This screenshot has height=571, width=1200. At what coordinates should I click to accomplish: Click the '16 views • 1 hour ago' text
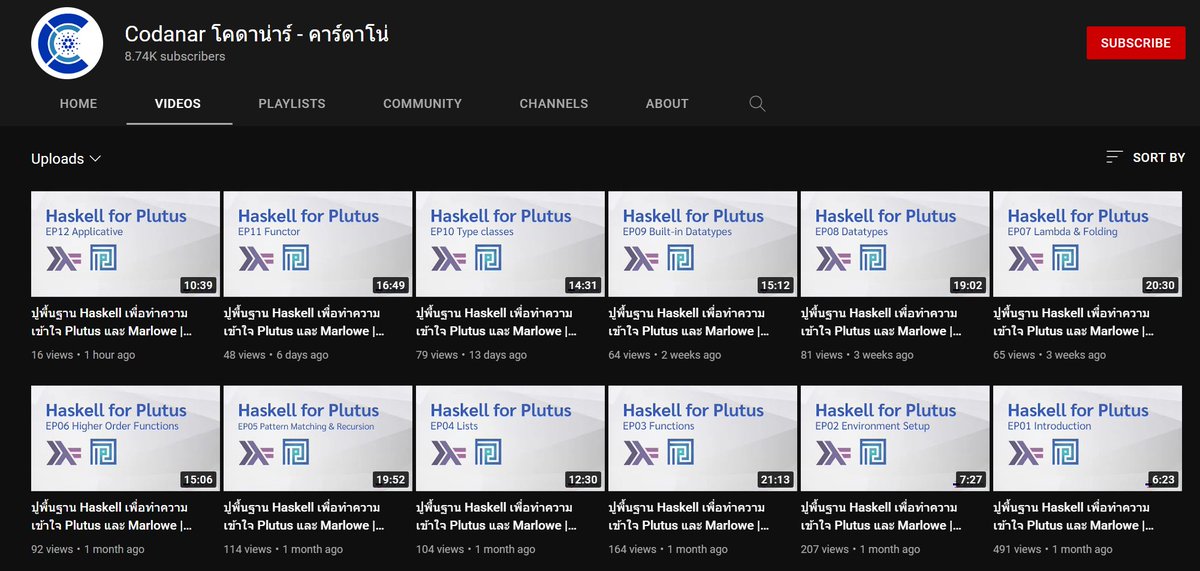(83, 355)
